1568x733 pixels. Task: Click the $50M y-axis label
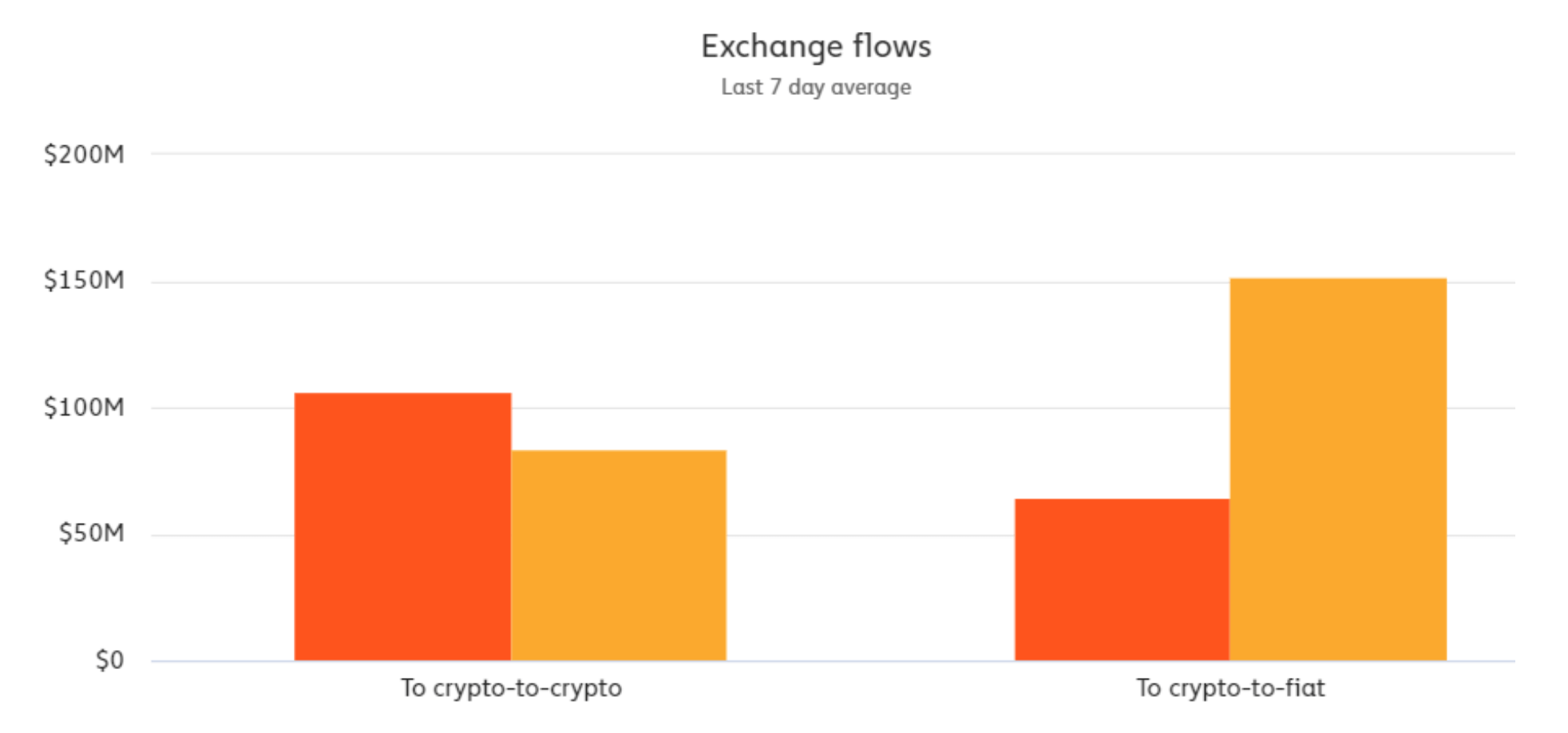point(91,533)
